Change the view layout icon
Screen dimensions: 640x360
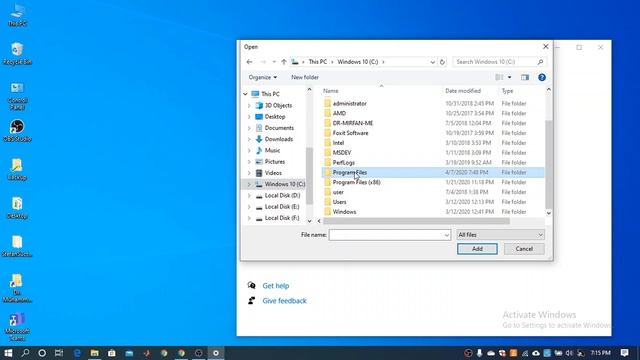click(x=499, y=77)
